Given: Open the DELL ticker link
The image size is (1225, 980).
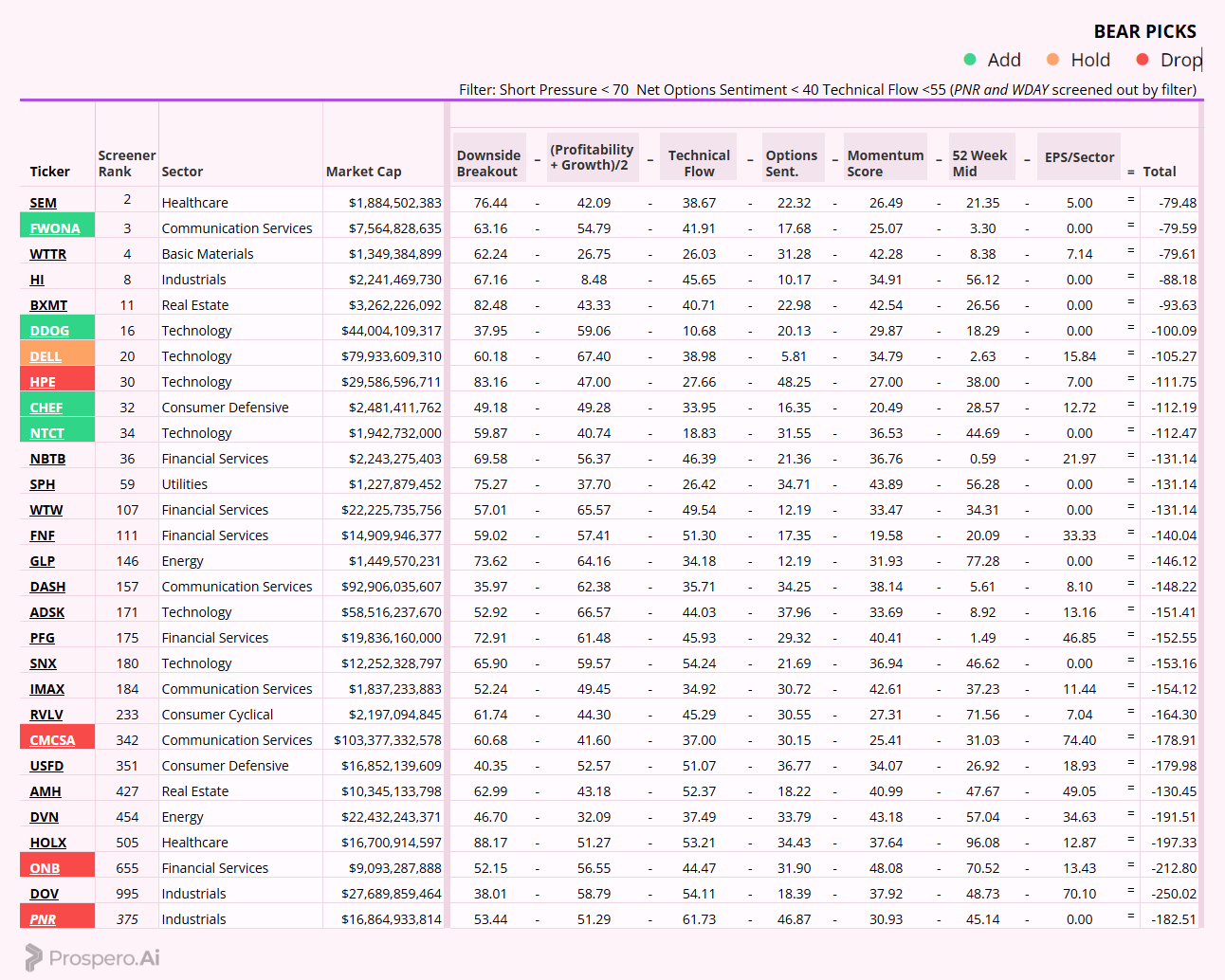Looking at the screenshot, I should [46, 356].
